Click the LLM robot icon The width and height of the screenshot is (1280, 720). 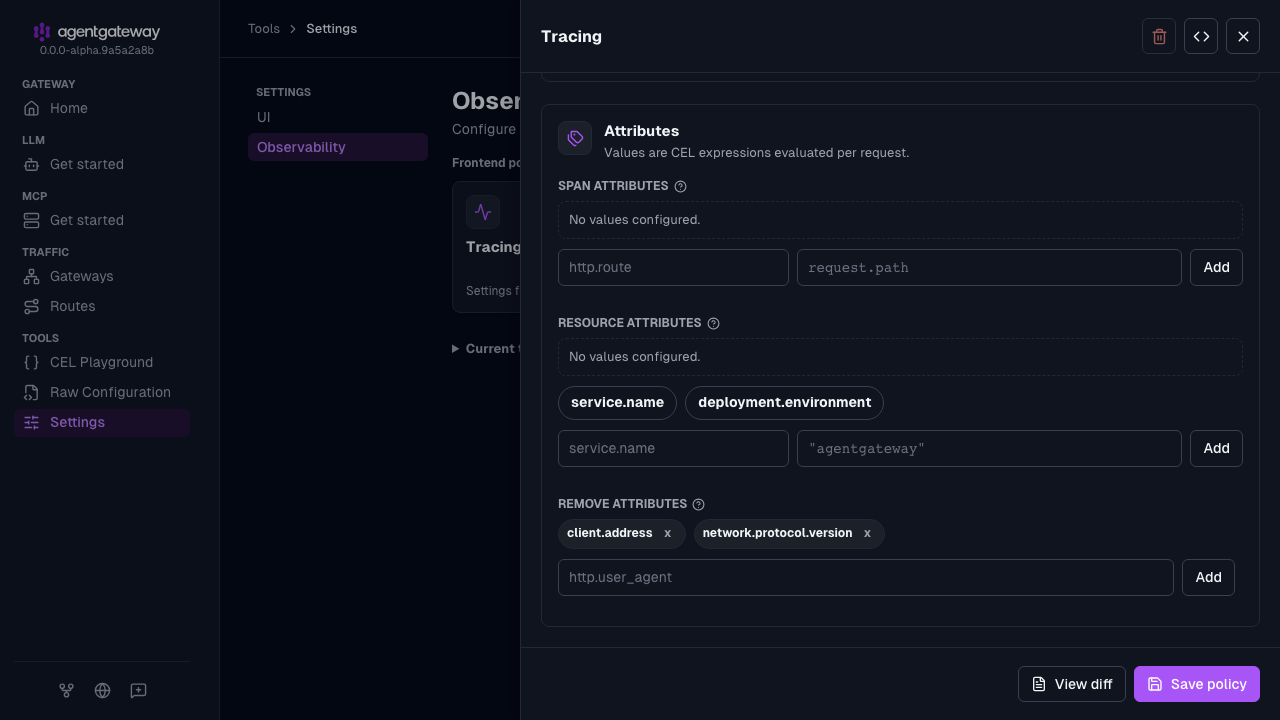click(32, 164)
